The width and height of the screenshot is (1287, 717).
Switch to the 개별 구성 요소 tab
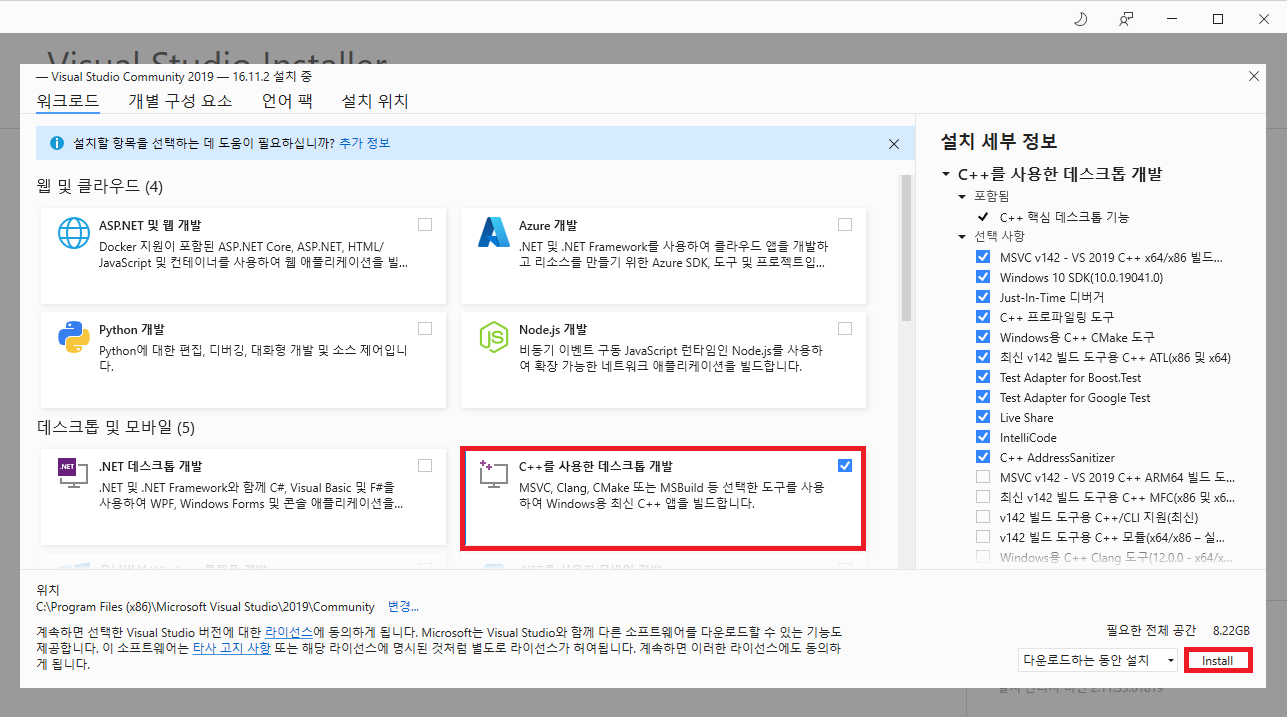(x=180, y=101)
